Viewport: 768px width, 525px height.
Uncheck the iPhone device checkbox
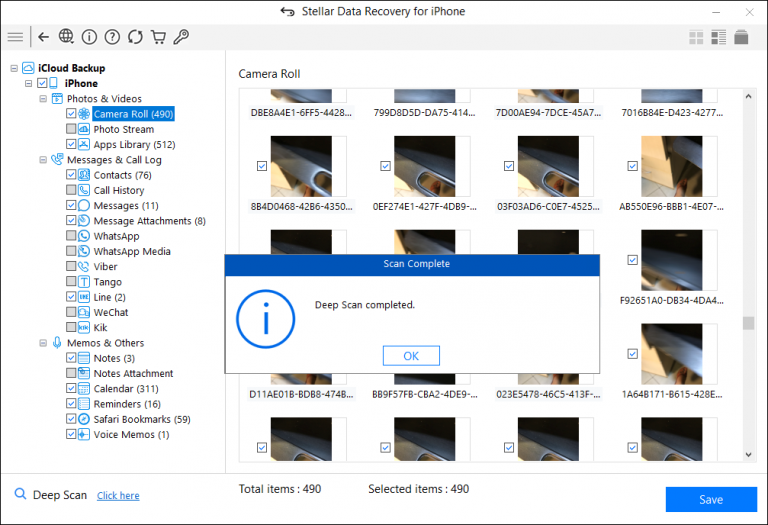click(42, 83)
